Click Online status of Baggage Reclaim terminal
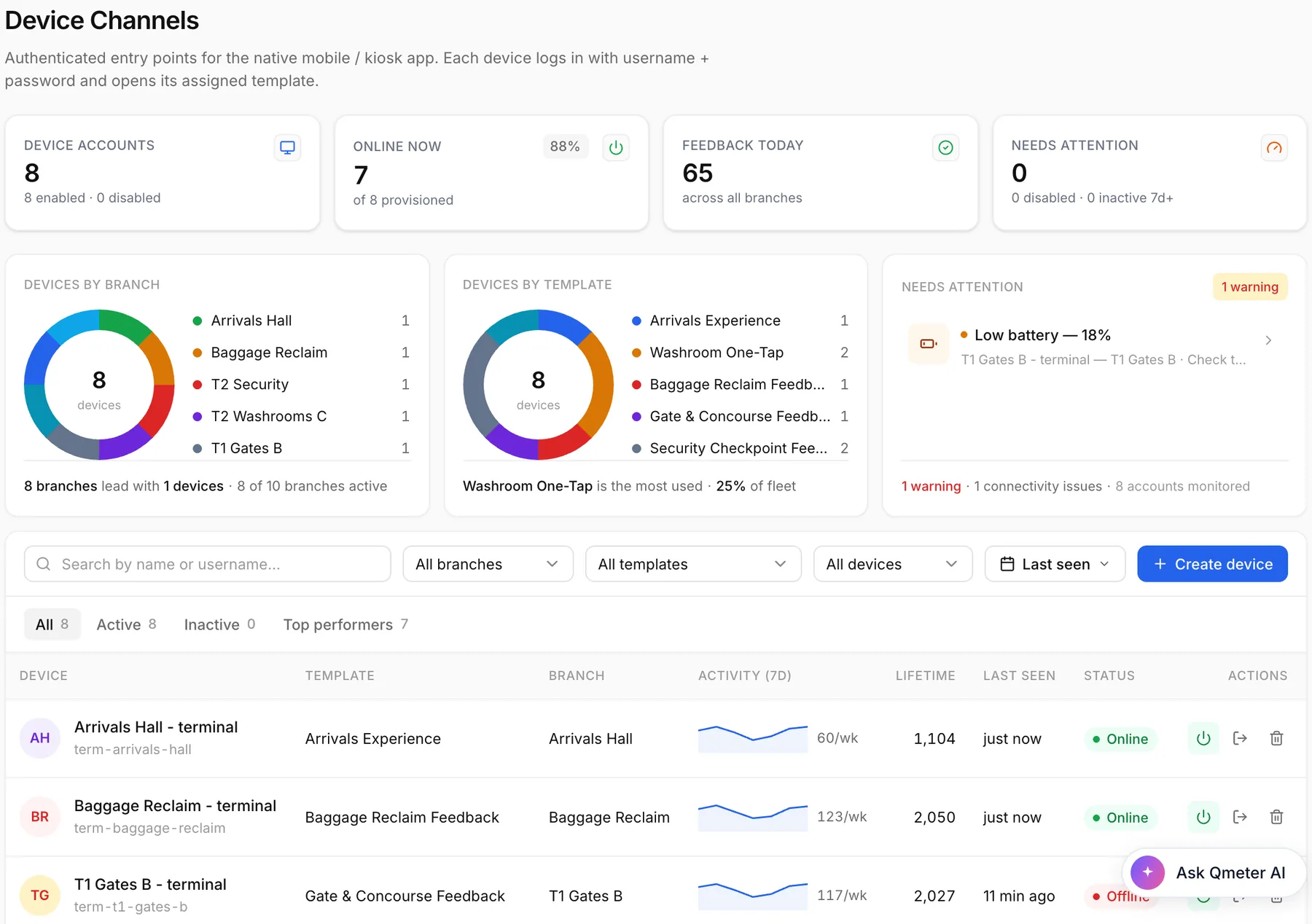The height and width of the screenshot is (924, 1312). pos(1120,818)
